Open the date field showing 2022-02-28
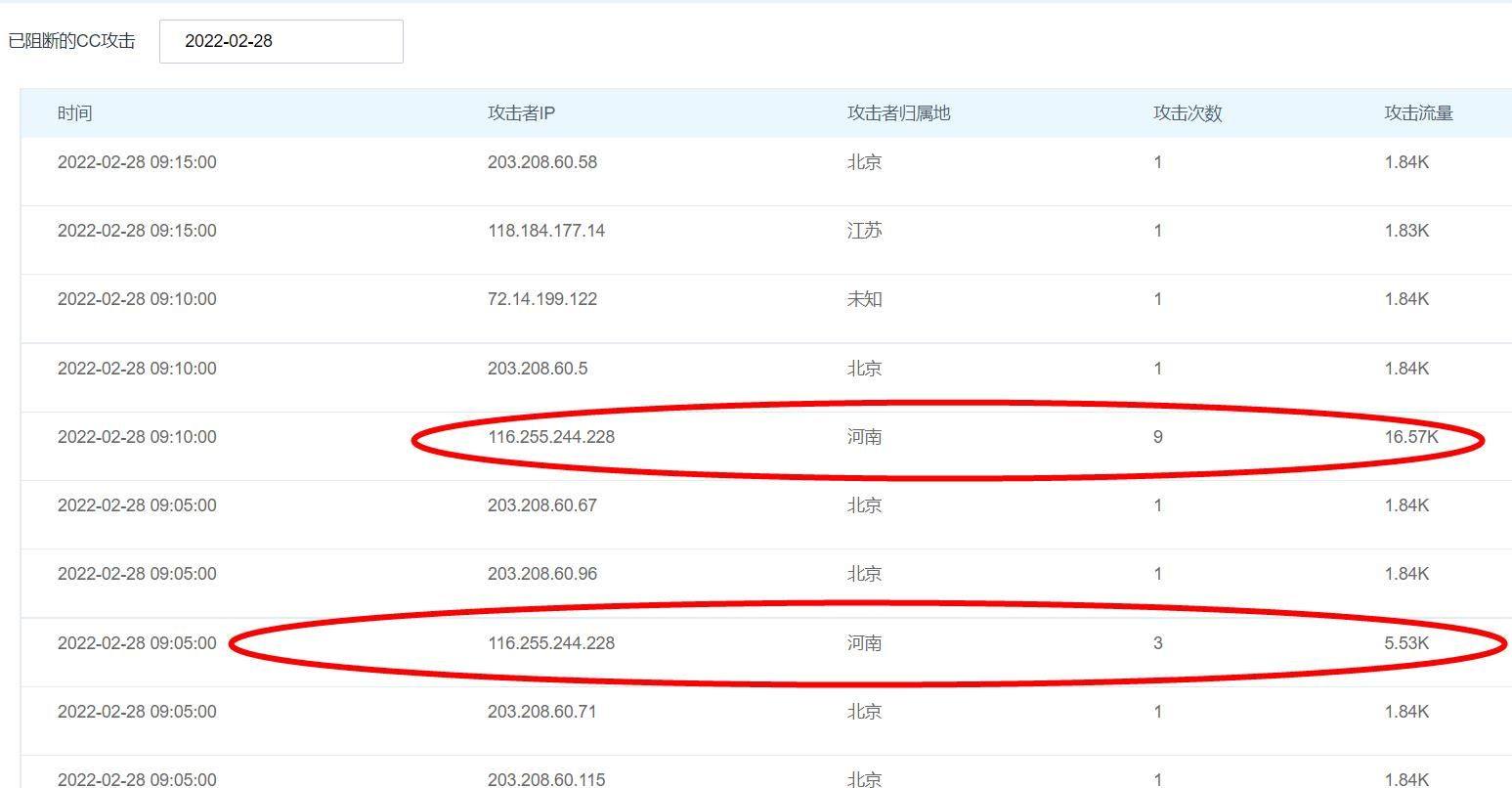Image resolution: width=1512 pixels, height=788 pixels. click(x=281, y=41)
